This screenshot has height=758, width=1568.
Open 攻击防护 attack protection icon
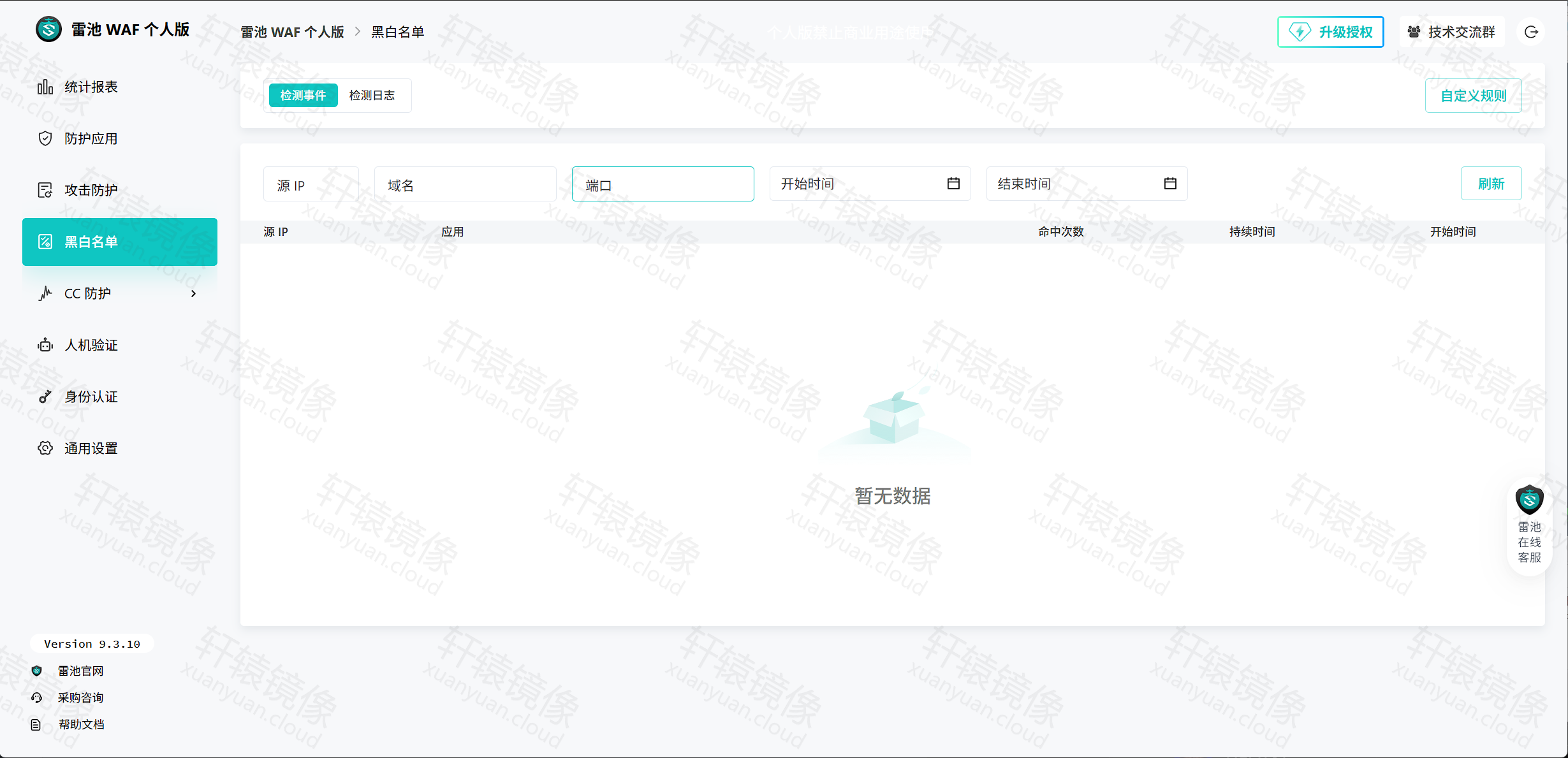point(45,190)
